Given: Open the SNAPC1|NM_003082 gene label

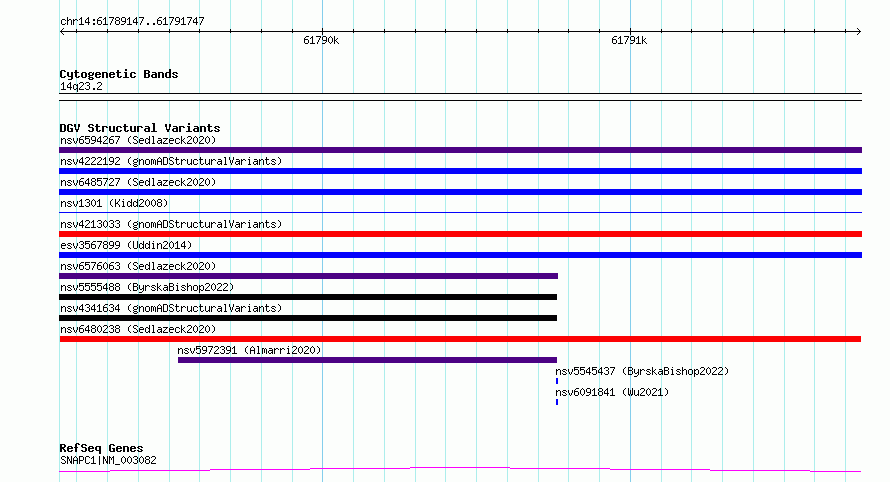Looking at the screenshot, I should point(108,460).
